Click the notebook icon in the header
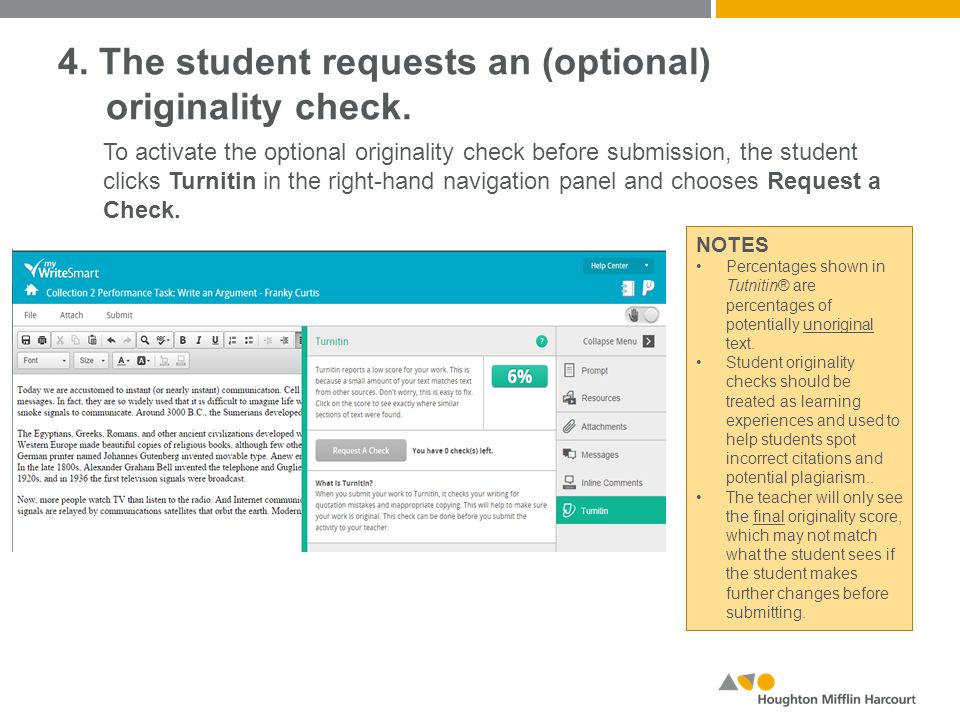This screenshot has height=720, width=960. pos(628,288)
